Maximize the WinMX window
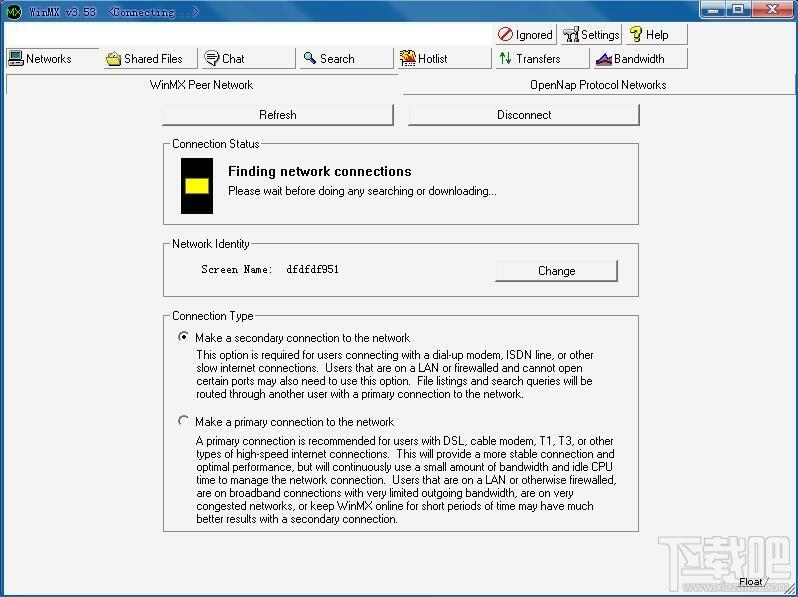This screenshot has width=798, height=597. (737, 10)
